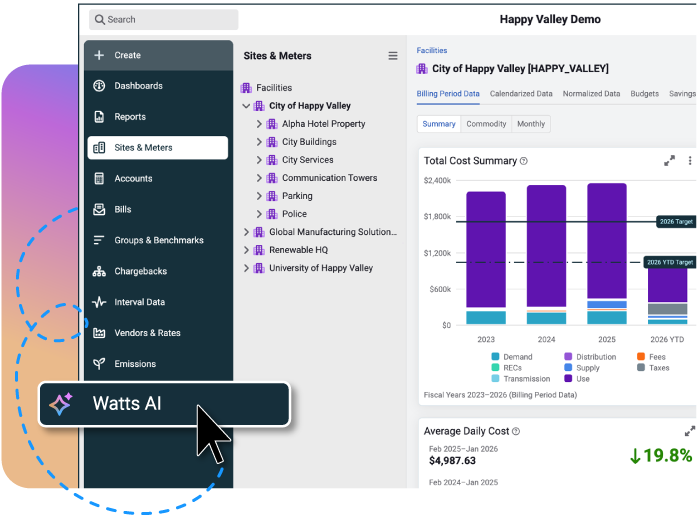Viewport: 700px width, 518px height.
Task: Open the Sites & Meters hamburger menu
Action: click(x=393, y=56)
